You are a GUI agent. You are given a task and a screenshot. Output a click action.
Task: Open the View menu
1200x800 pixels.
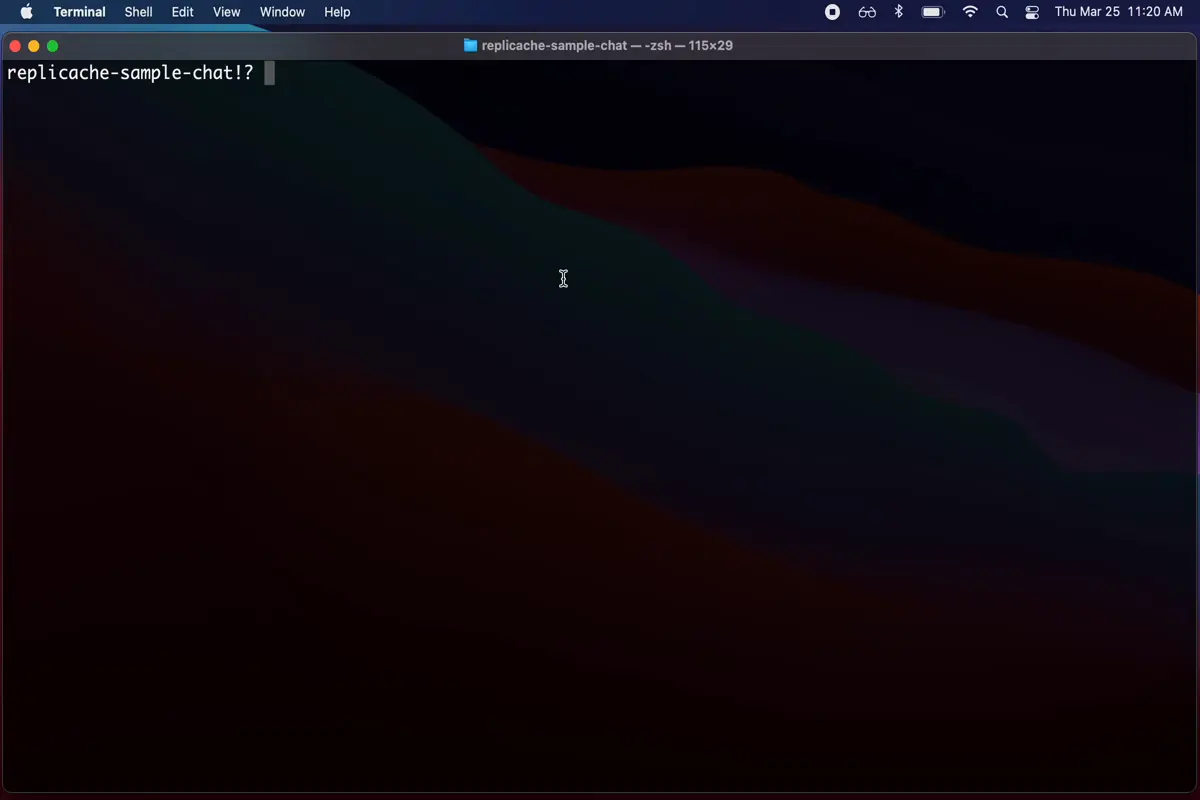click(226, 12)
